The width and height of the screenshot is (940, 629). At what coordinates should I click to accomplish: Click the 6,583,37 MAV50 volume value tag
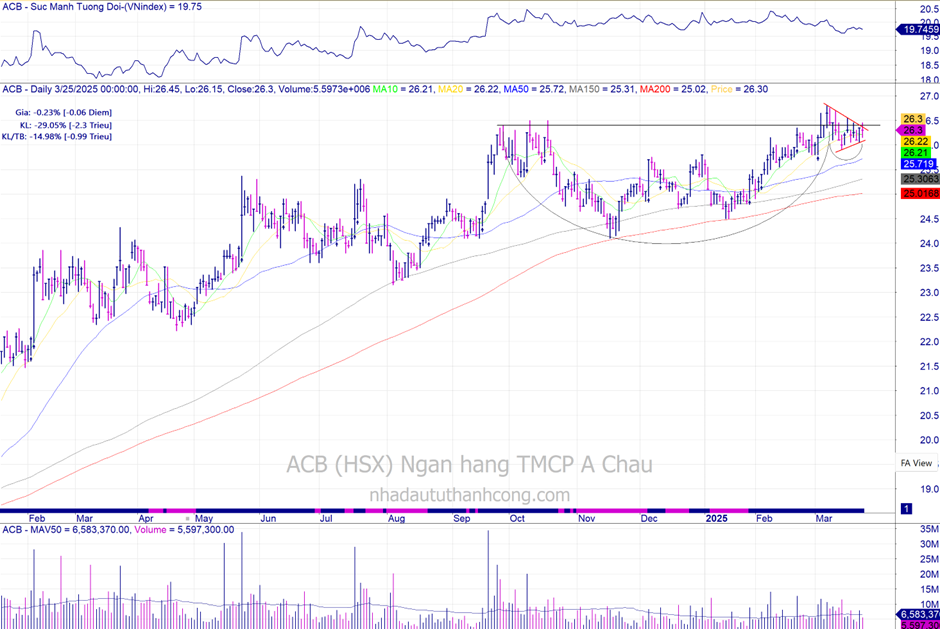[x=917, y=614]
